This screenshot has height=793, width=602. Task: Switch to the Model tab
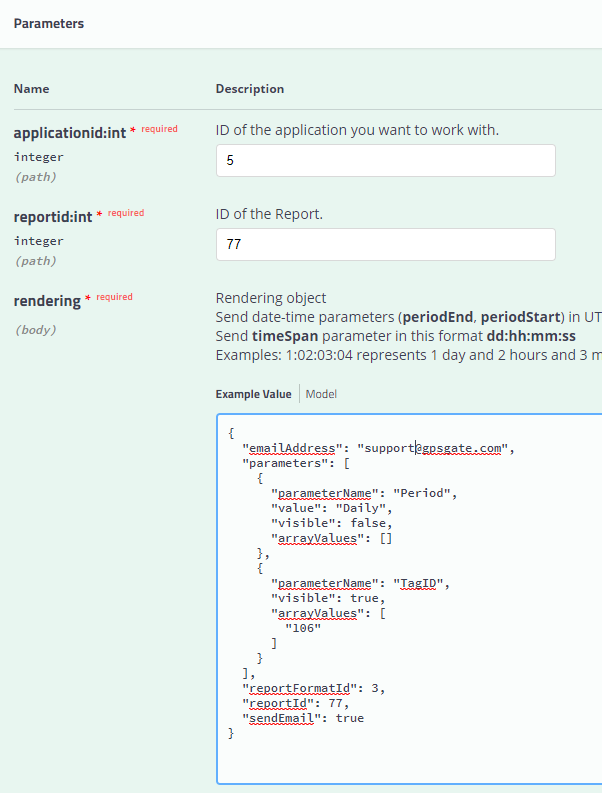(x=321, y=394)
